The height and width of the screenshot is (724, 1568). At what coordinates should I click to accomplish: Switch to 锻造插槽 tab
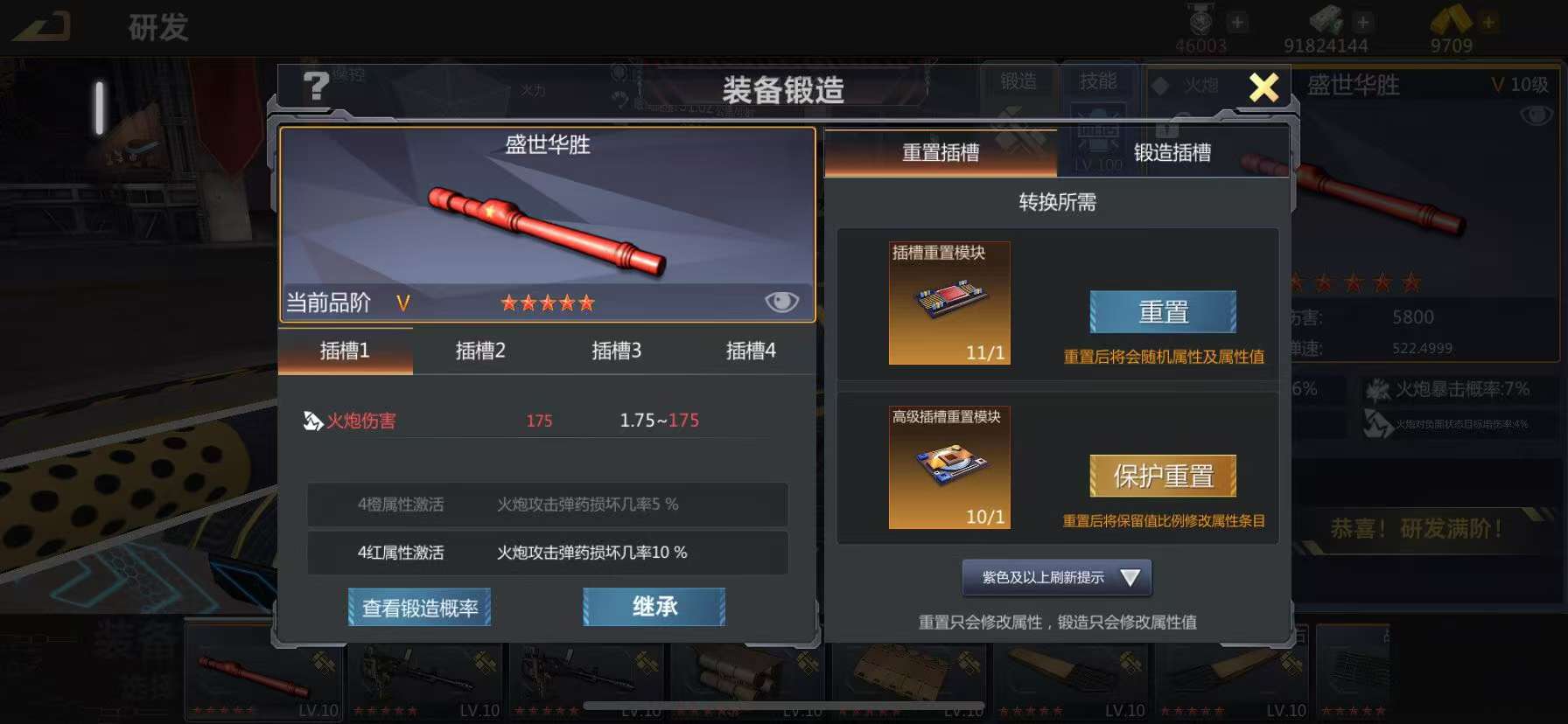(1172, 153)
